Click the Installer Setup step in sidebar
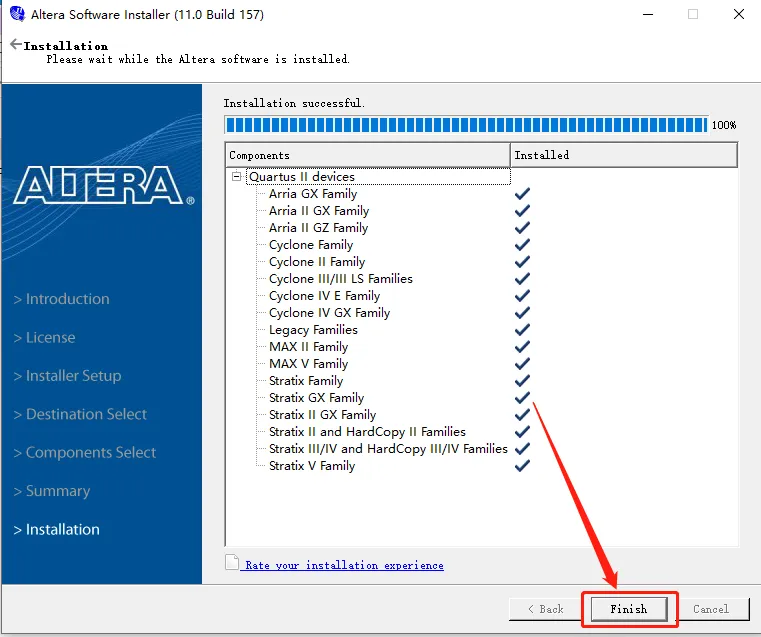Image resolution: width=761 pixels, height=637 pixels. 67,376
